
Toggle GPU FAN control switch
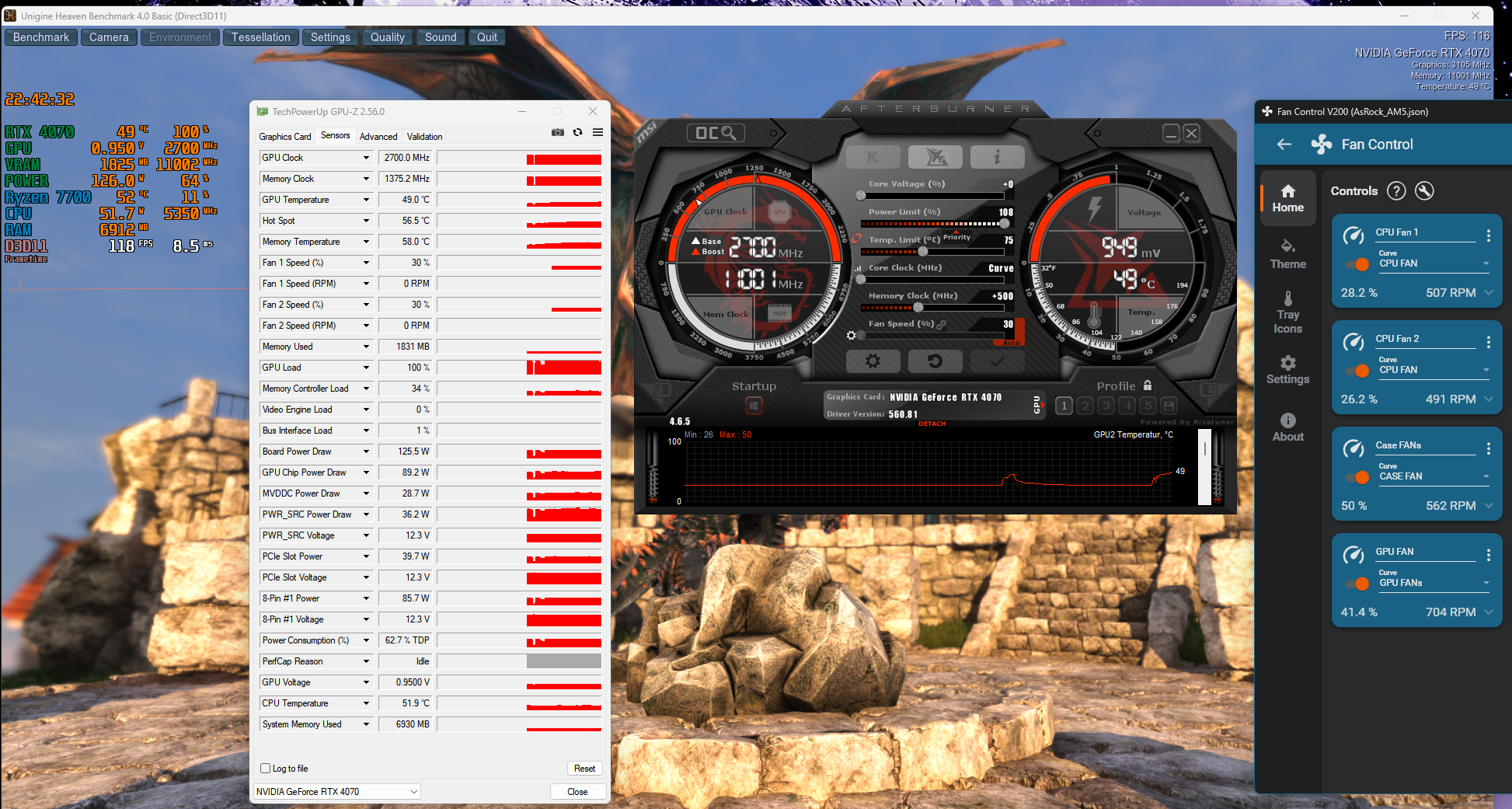[1357, 584]
